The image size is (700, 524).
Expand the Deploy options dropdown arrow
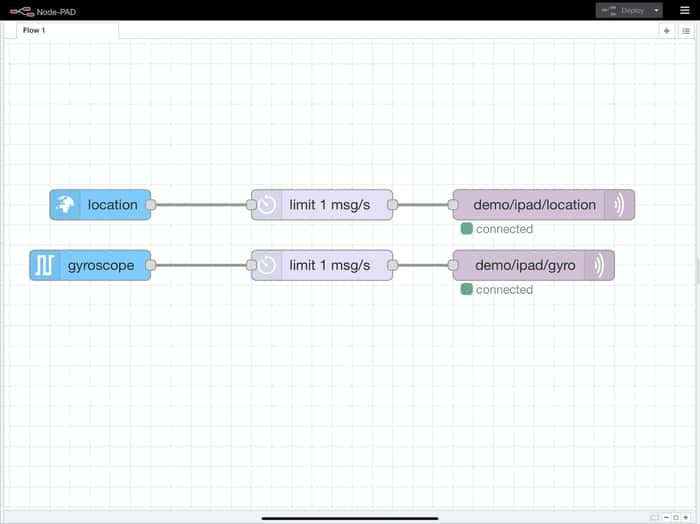click(x=656, y=10)
